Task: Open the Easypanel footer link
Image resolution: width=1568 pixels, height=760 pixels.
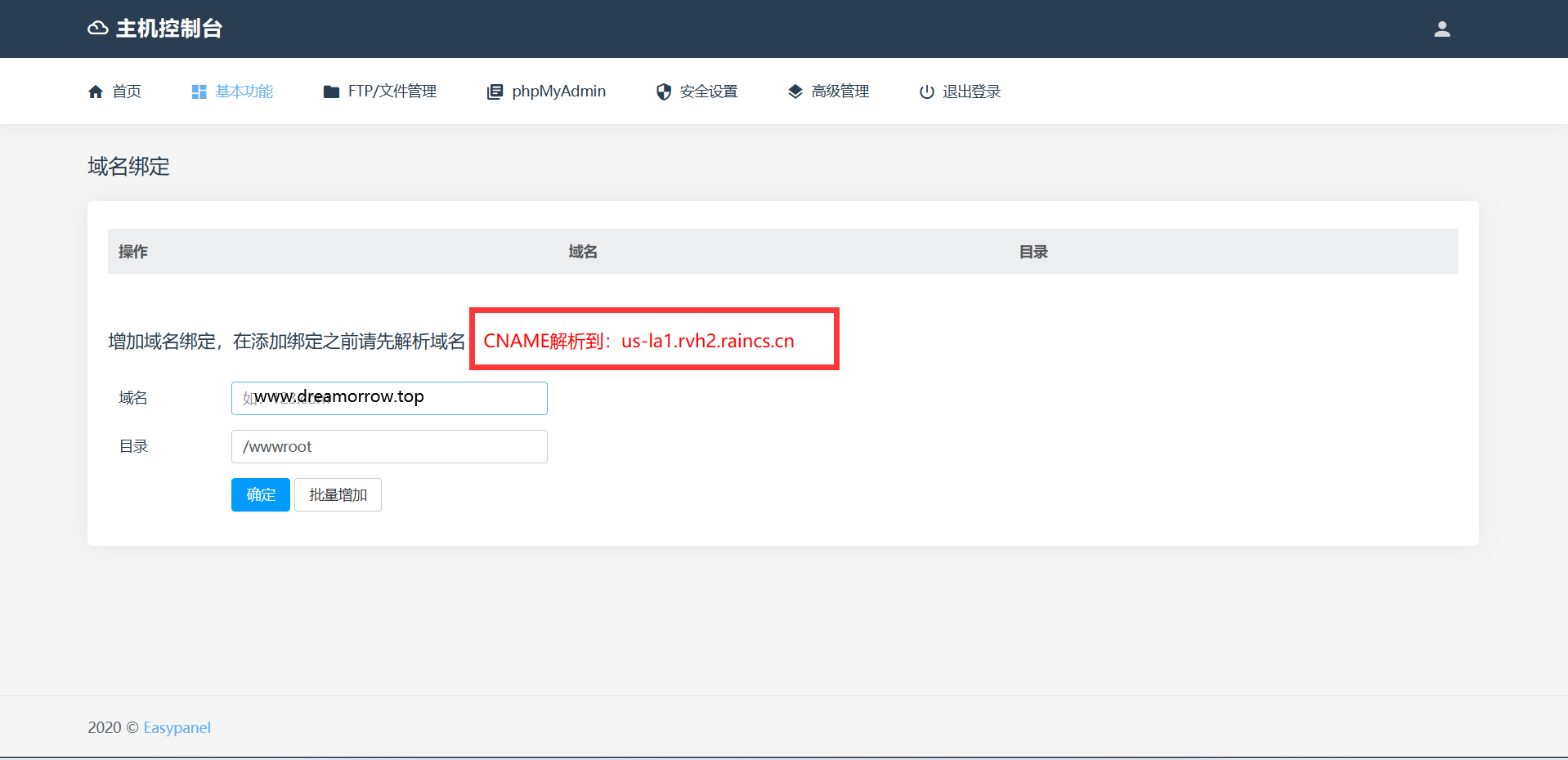Action: click(x=177, y=727)
